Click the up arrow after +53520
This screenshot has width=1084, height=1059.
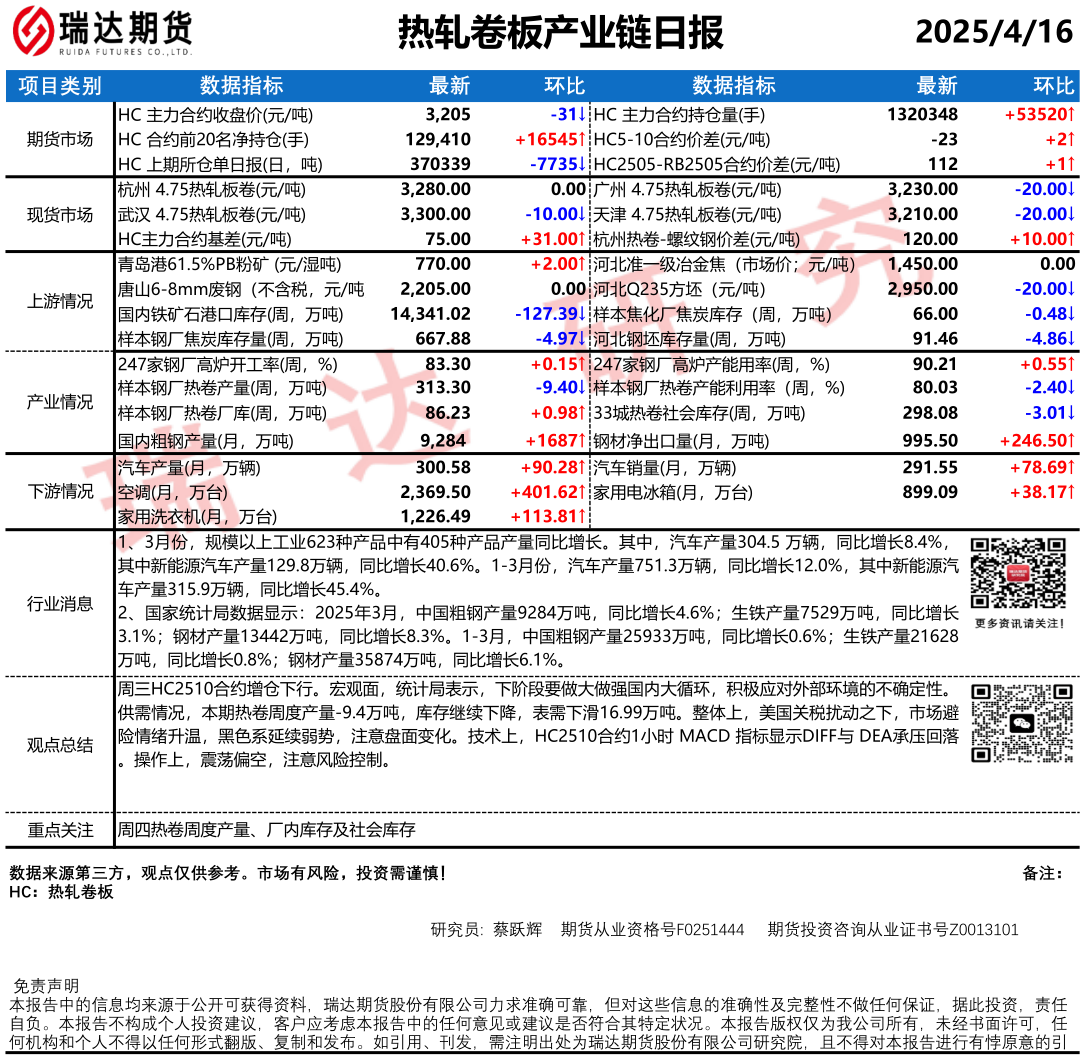(x=1071, y=114)
